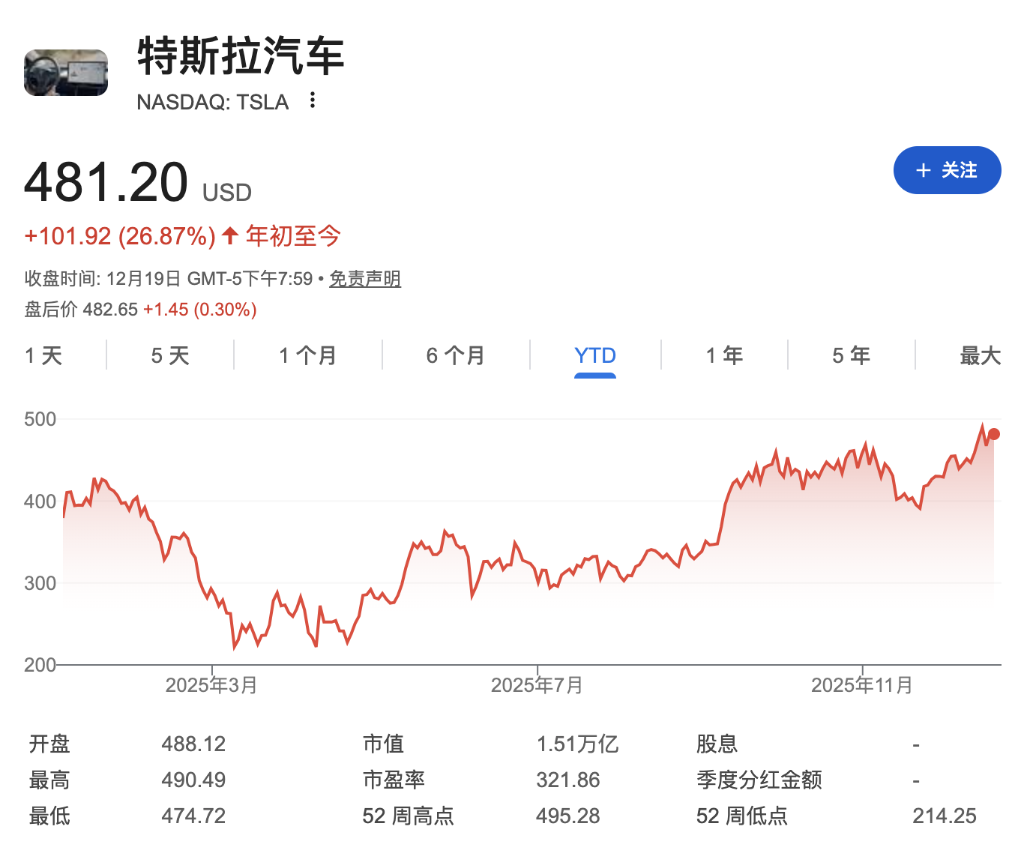Click the Tesla company logo image
The height and width of the screenshot is (851, 1024).
point(65,72)
